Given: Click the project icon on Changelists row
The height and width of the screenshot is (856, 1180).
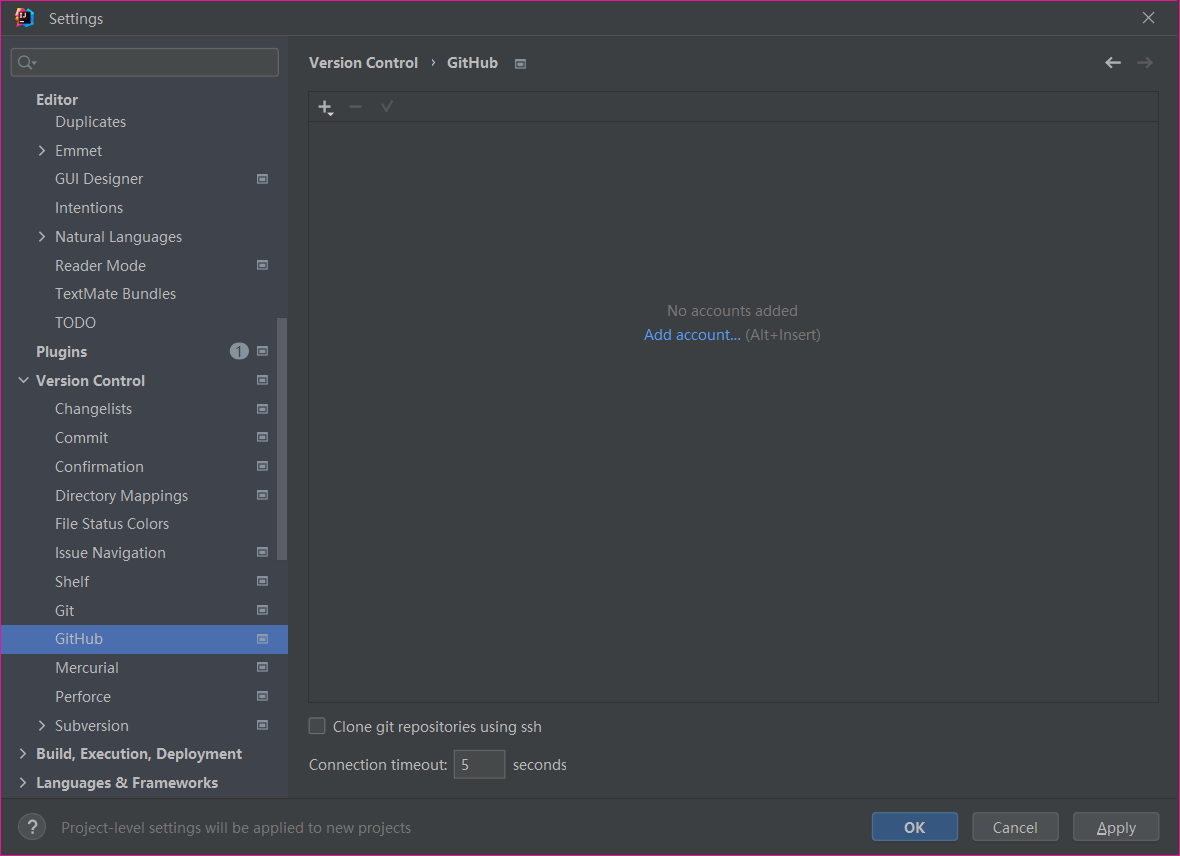Looking at the screenshot, I should 263,409.
